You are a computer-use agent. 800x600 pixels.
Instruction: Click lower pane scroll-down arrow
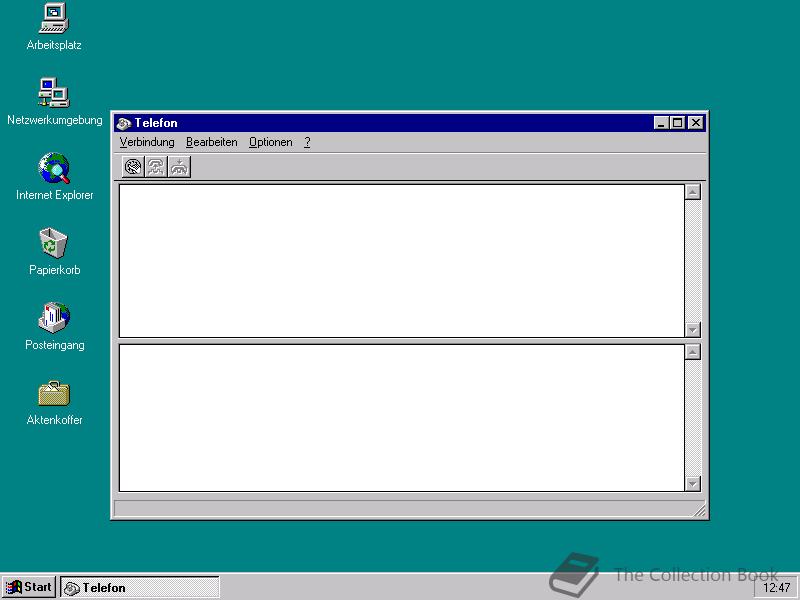(x=692, y=484)
